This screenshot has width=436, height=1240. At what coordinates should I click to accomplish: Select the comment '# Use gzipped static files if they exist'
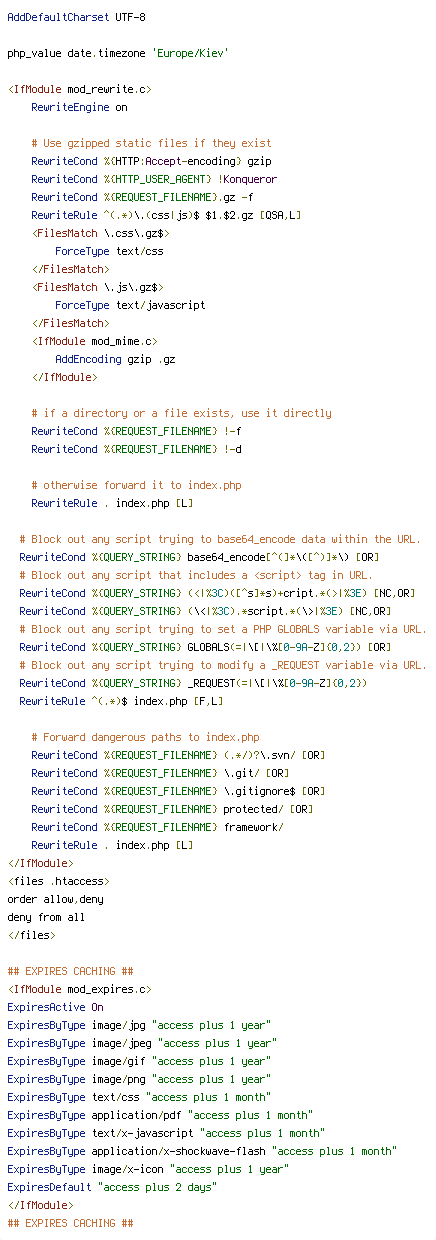[x=151, y=143]
